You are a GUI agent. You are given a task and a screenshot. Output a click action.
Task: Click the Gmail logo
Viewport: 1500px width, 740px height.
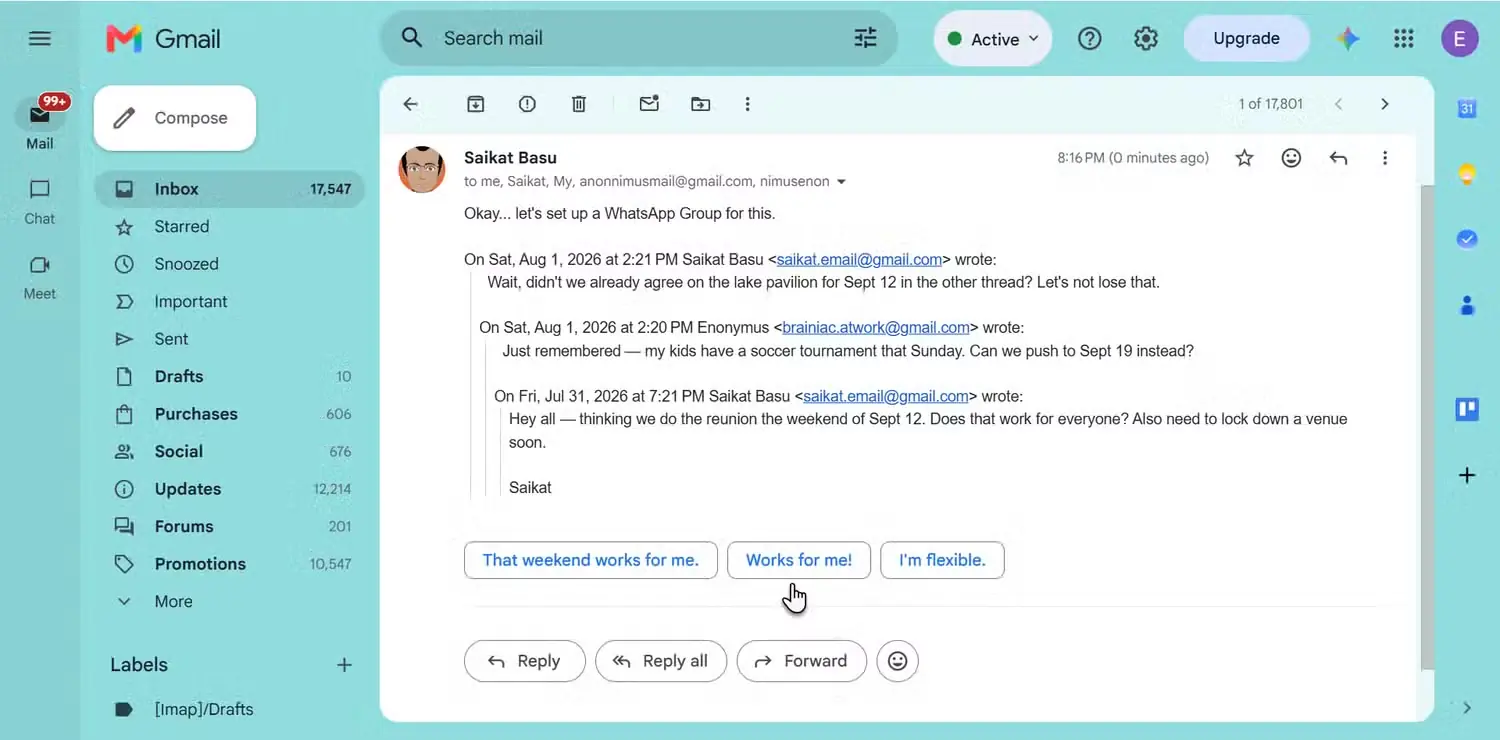pyautogui.click(x=163, y=39)
